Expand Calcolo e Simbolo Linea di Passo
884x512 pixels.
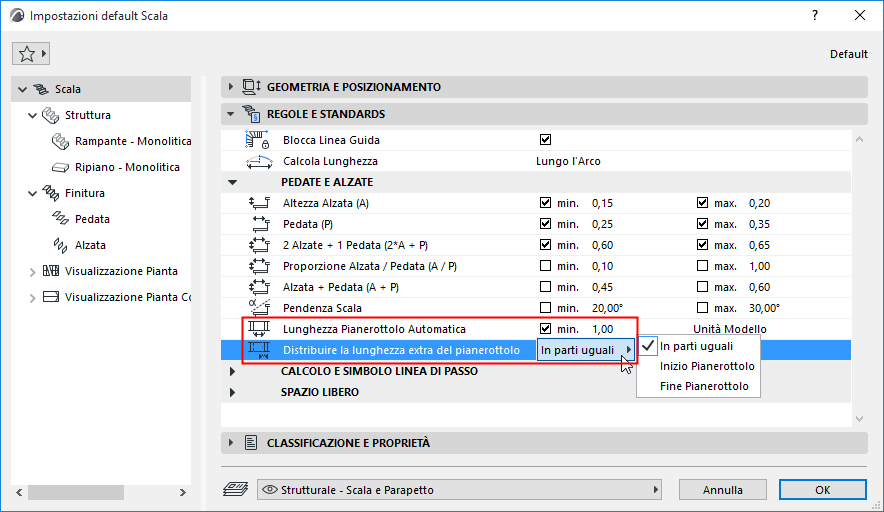(232, 371)
